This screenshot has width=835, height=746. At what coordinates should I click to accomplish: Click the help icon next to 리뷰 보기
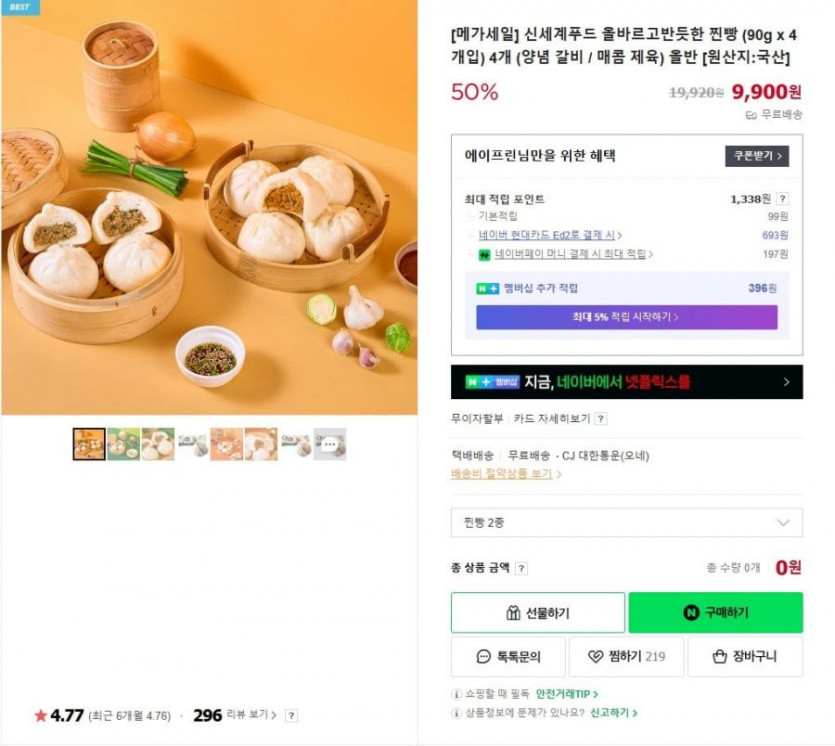pos(291,716)
